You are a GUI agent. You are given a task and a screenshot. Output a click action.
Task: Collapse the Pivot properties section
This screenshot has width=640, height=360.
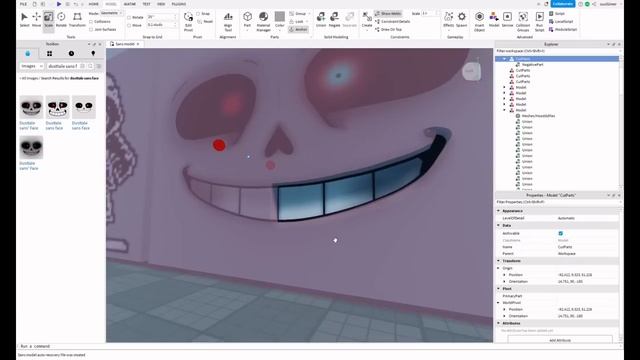[498, 289]
